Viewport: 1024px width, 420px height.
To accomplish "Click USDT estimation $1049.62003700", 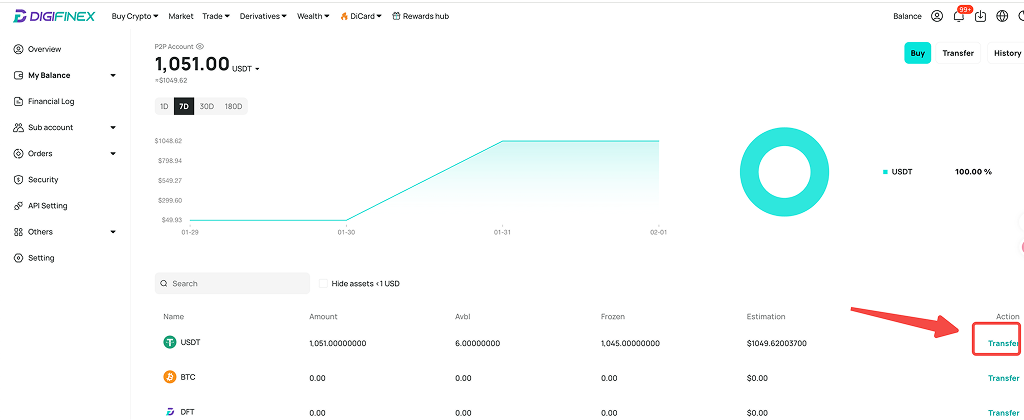I will [776, 343].
